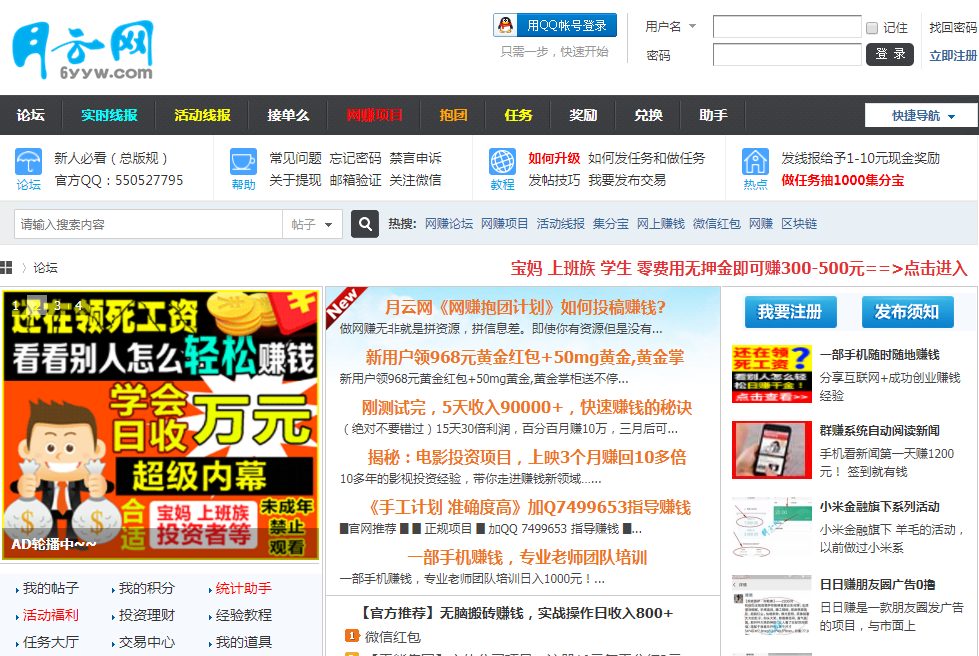The height and width of the screenshot is (656, 979).
Task: Expand the 用户名 login type dropdown
Action: pos(692,27)
